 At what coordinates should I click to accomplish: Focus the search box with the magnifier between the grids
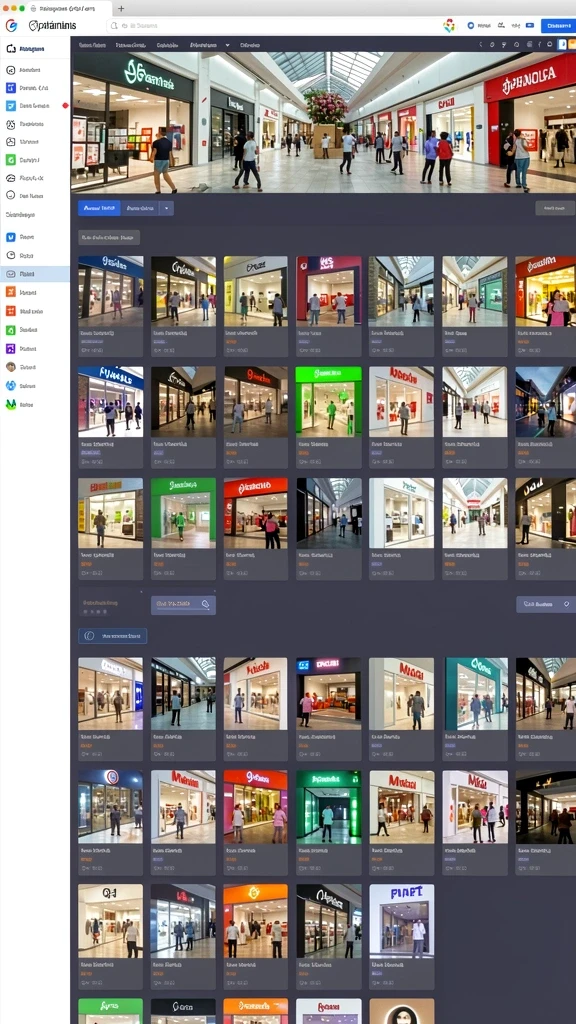tap(183, 605)
